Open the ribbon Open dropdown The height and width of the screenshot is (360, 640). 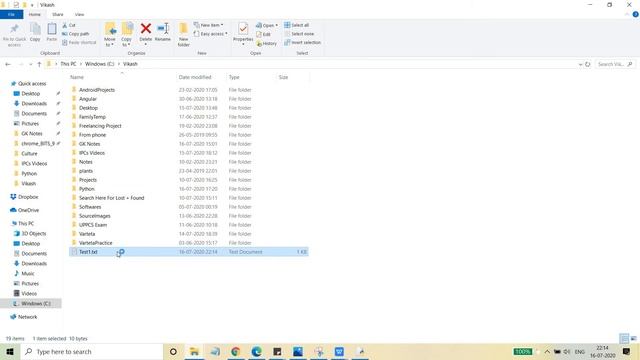point(267,25)
